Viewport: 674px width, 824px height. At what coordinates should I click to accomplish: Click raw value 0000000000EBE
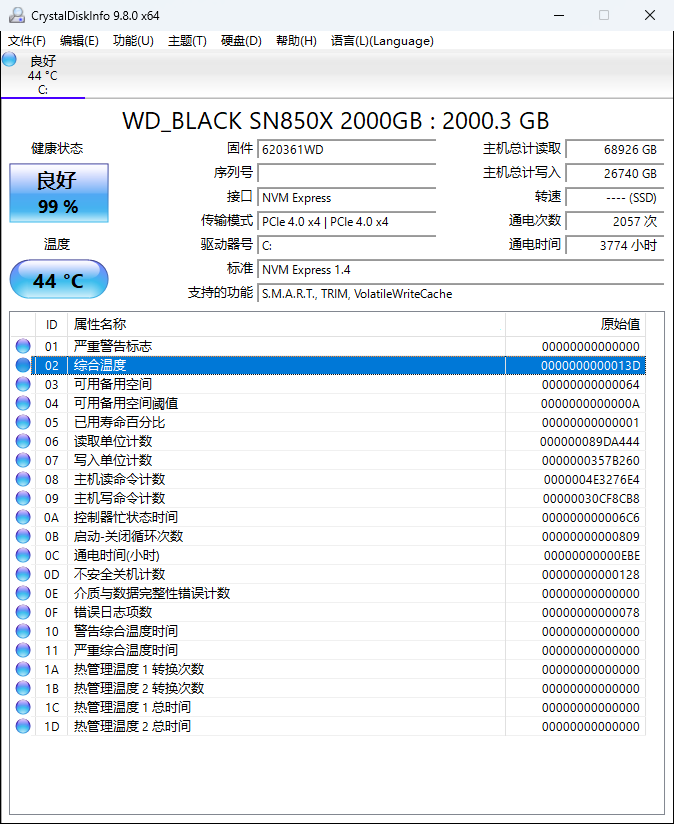tap(592, 556)
